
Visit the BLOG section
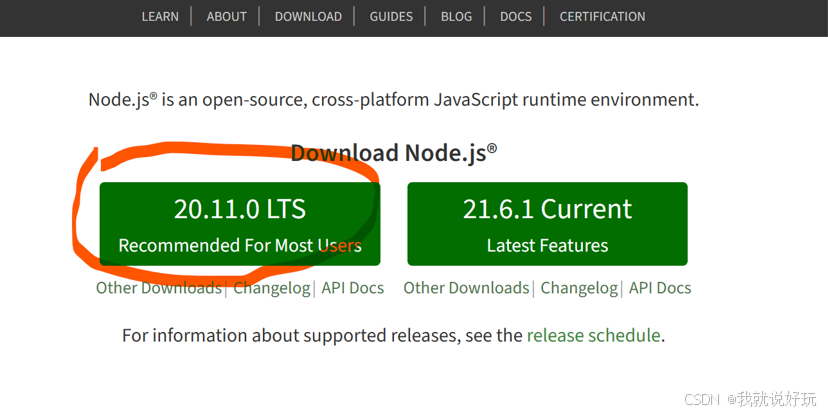(x=456, y=16)
